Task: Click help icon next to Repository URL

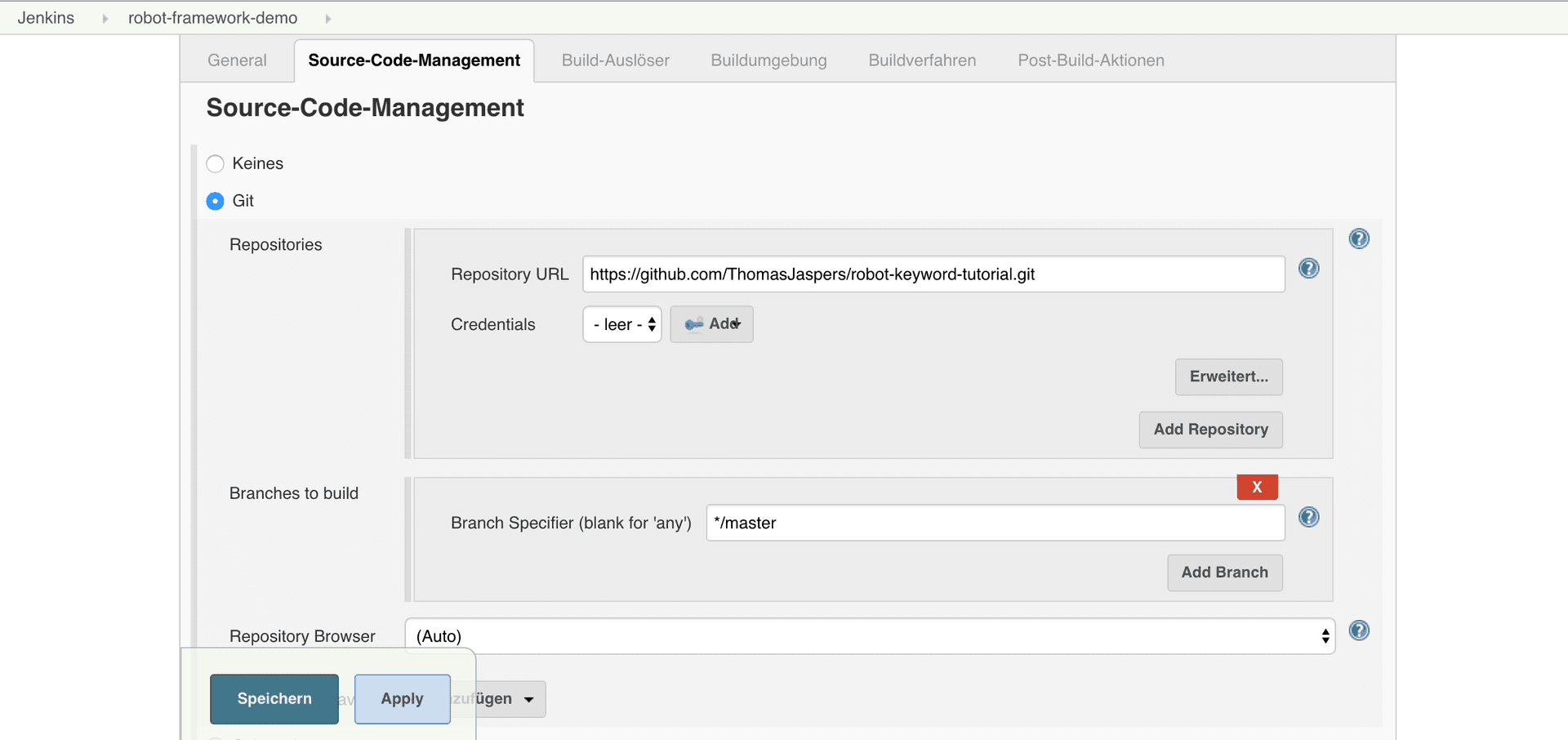Action: (x=1308, y=269)
